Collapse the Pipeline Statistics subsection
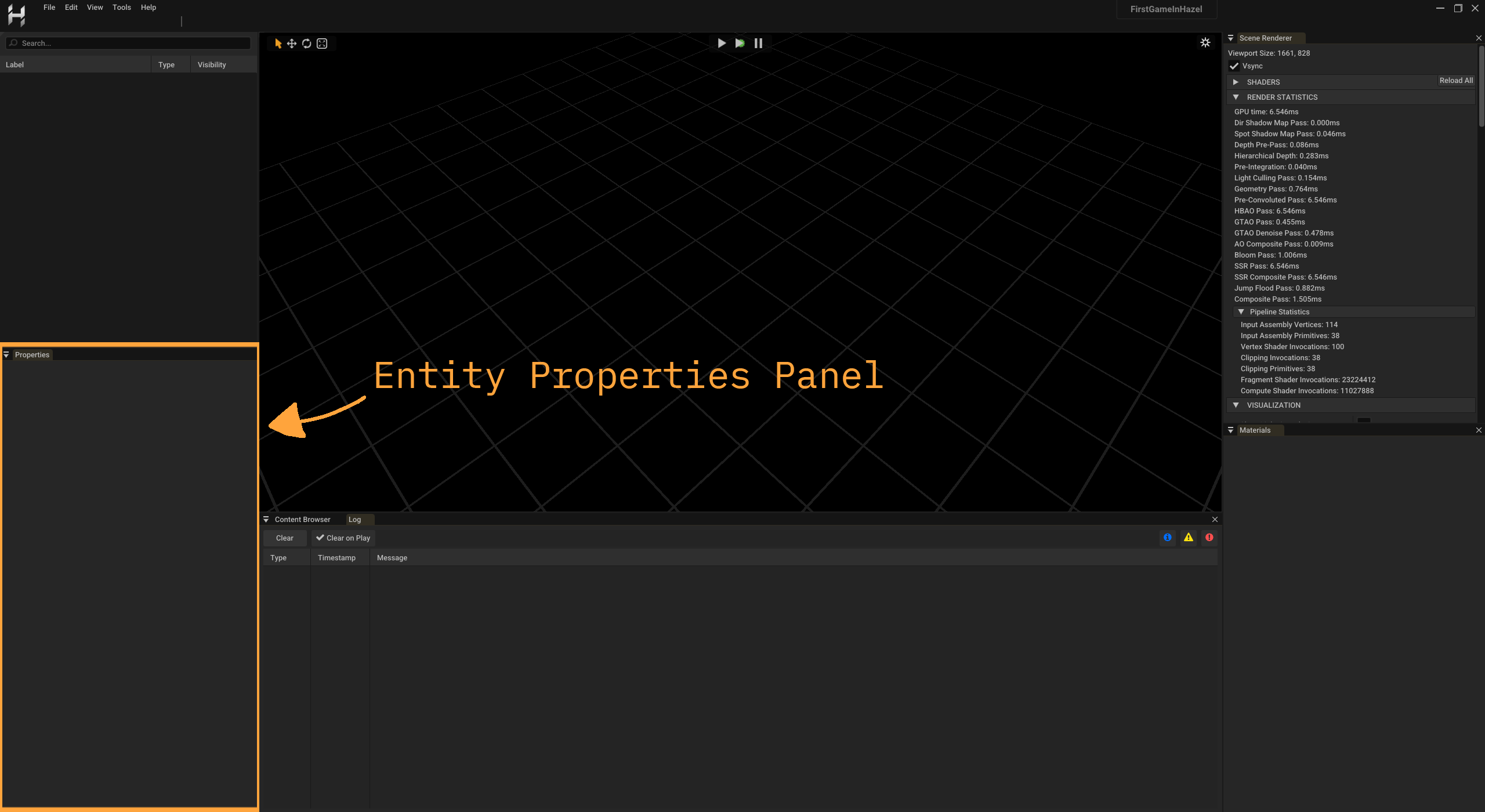This screenshot has width=1485, height=812. [1241, 311]
